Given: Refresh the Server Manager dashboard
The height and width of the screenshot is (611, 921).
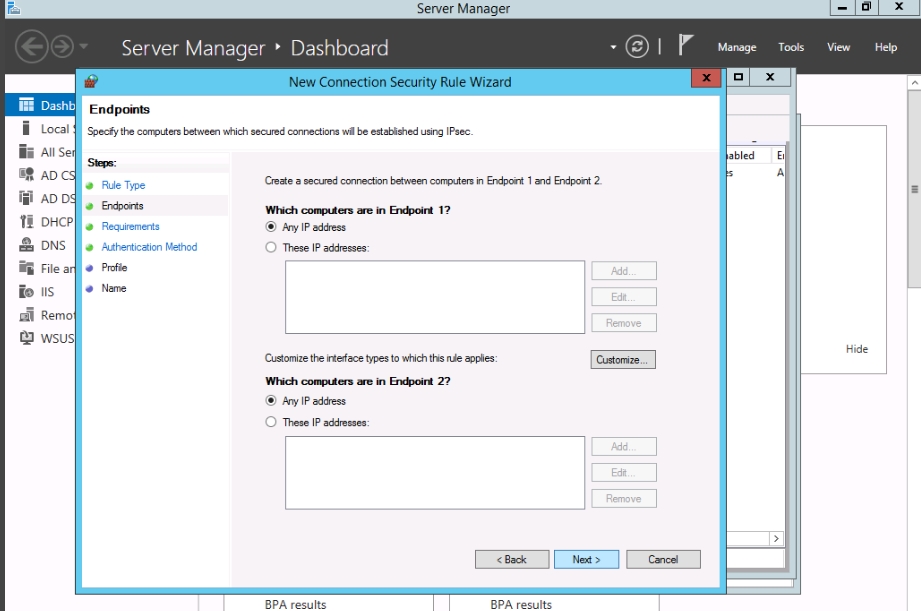Looking at the screenshot, I should click(637, 46).
